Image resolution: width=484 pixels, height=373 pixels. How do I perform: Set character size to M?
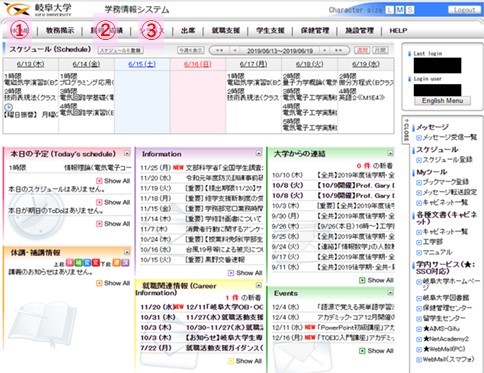(400, 10)
